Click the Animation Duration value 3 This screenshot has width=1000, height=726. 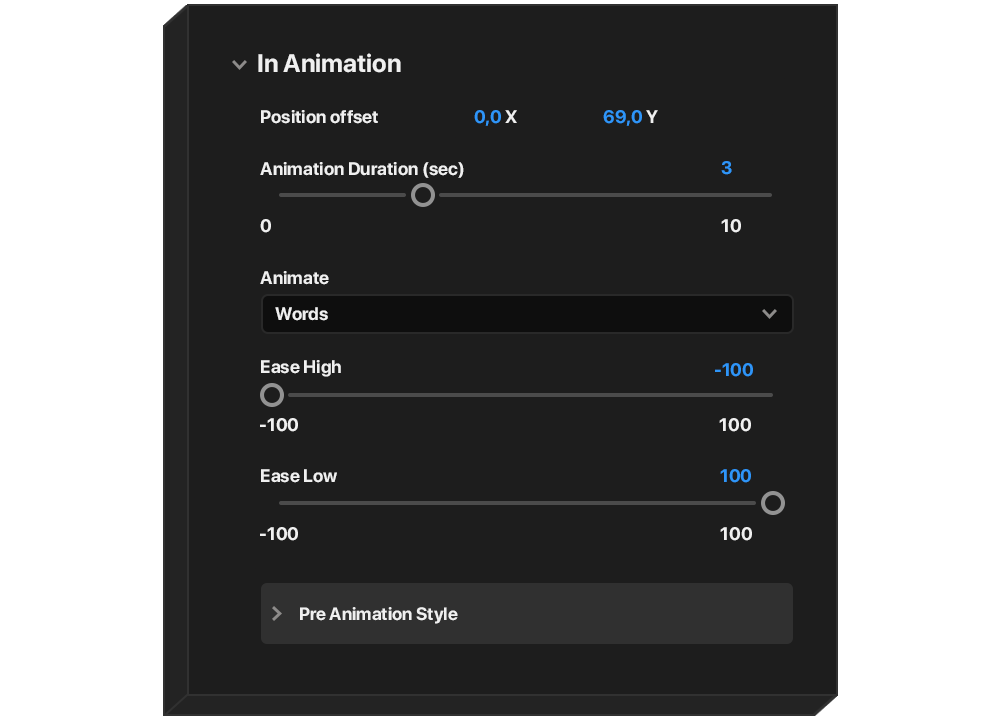tap(726, 168)
